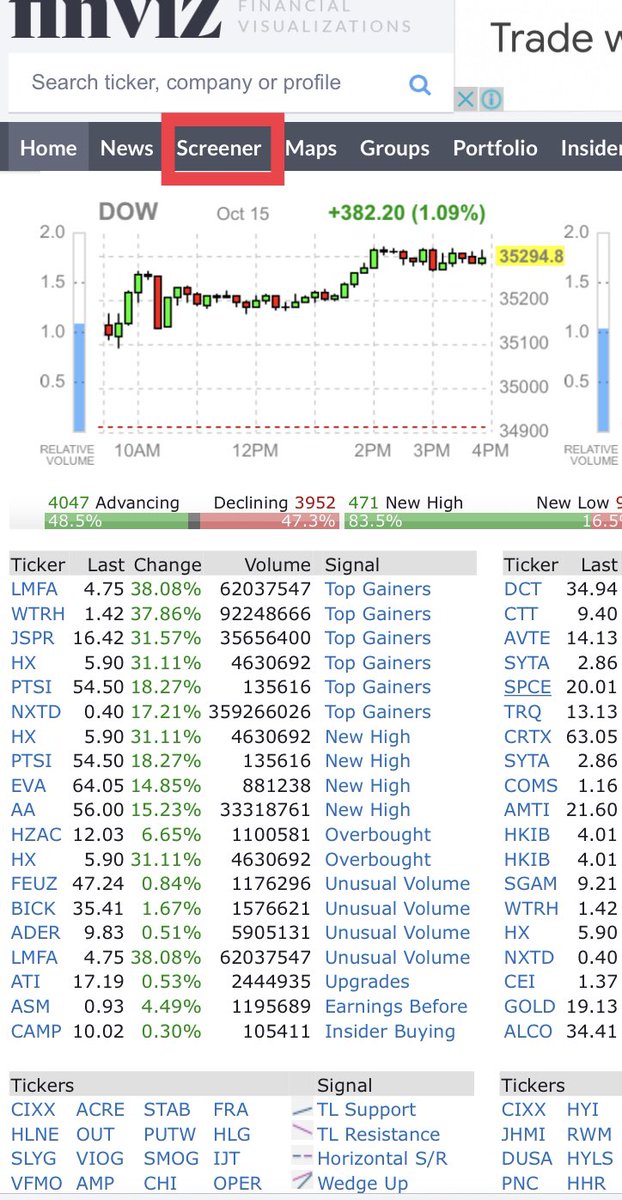Open AMTI ticker link
The width and height of the screenshot is (622, 1200).
click(527, 810)
